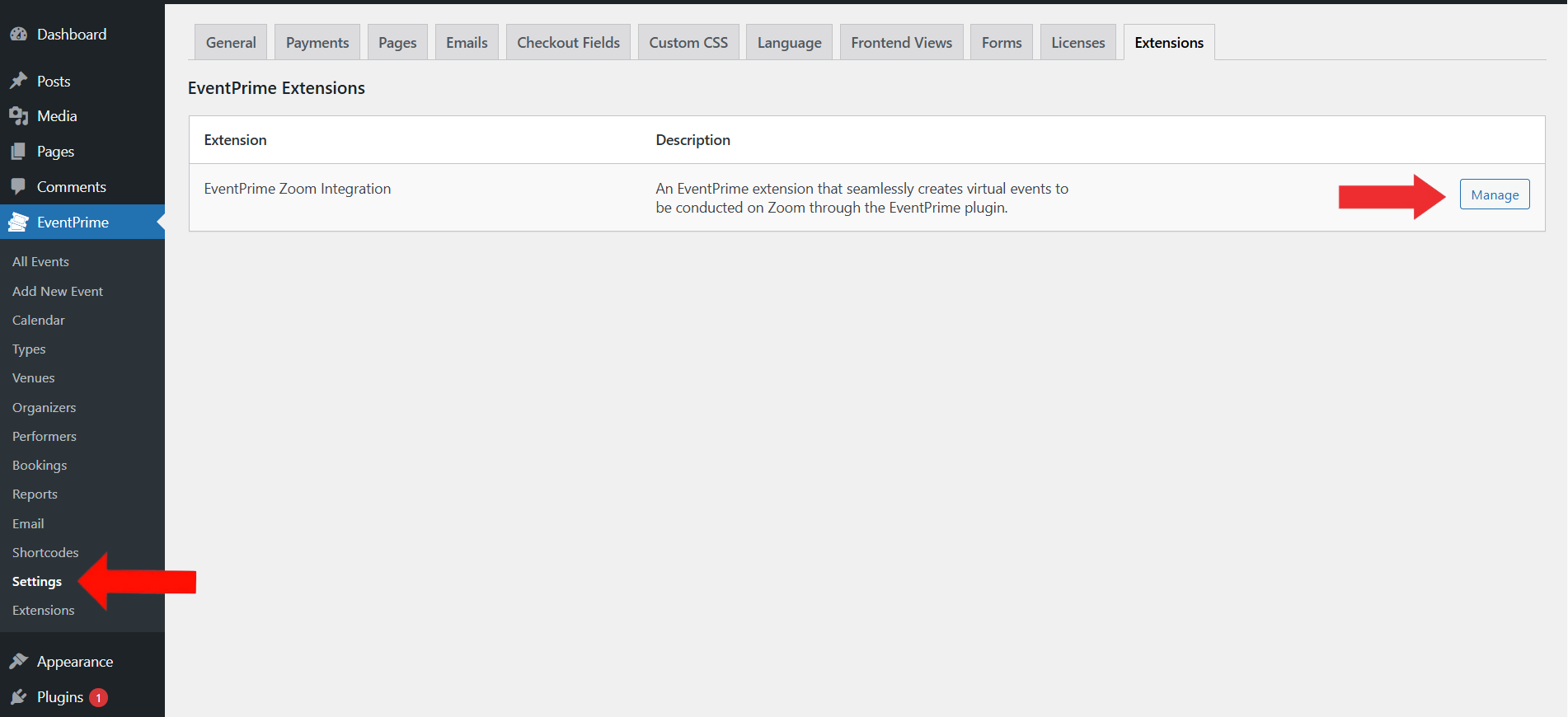Switch to the Payments tab
This screenshot has height=717, width=1568.
point(317,43)
